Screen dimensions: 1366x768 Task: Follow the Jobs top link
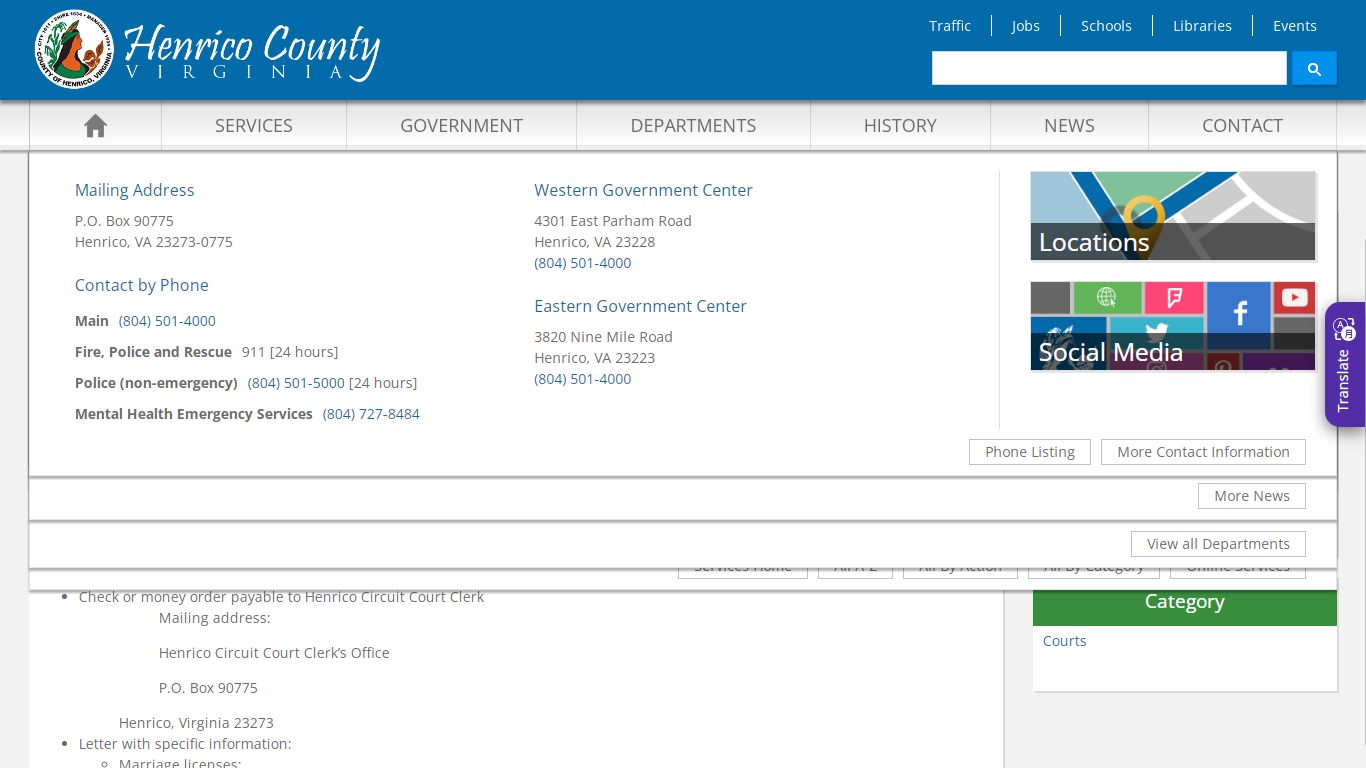coord(1025,26)
